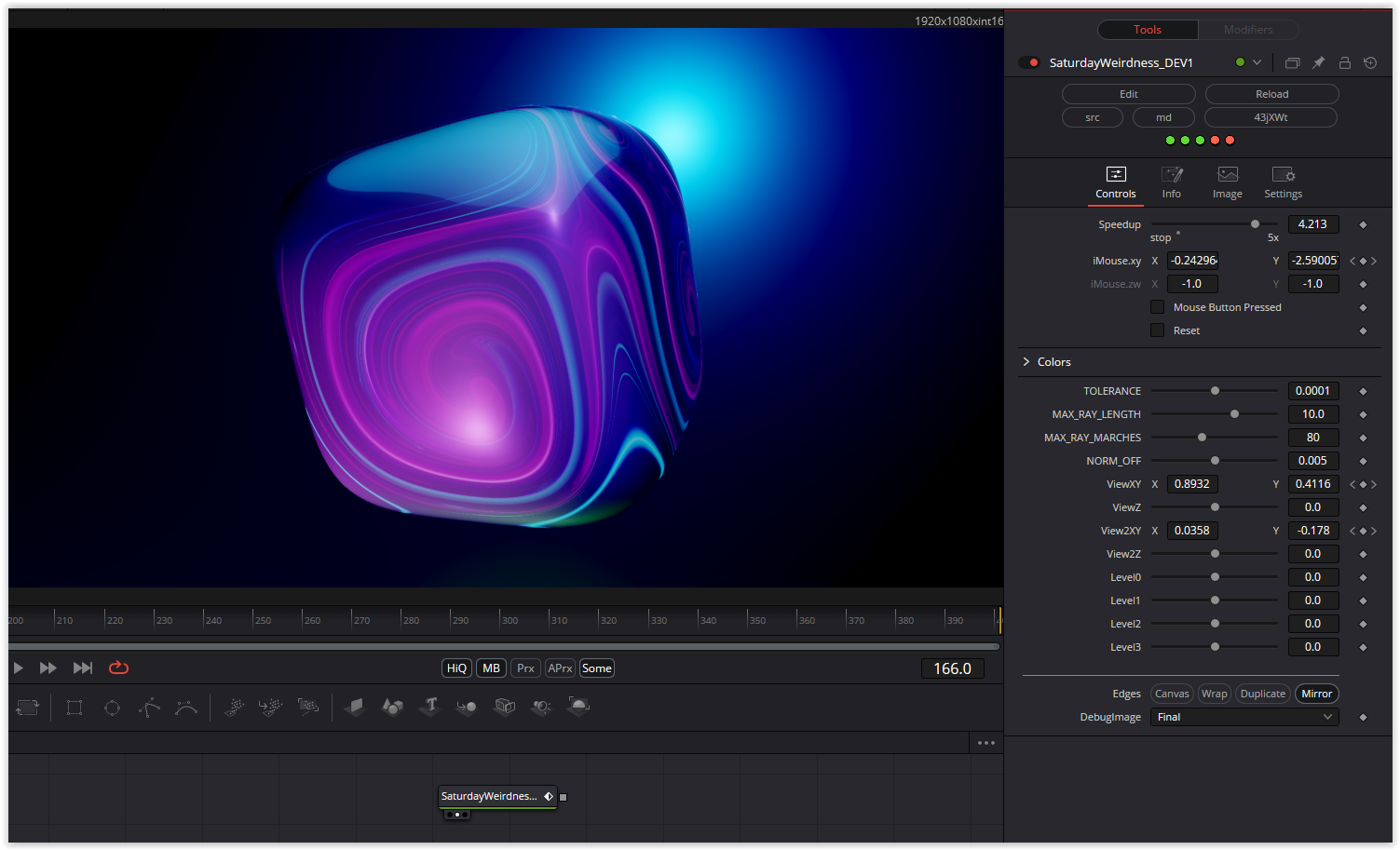Screen dimensions: 1400x850
Task: Open the node editor three-dot options menu
Action: (x=986, y=743)
